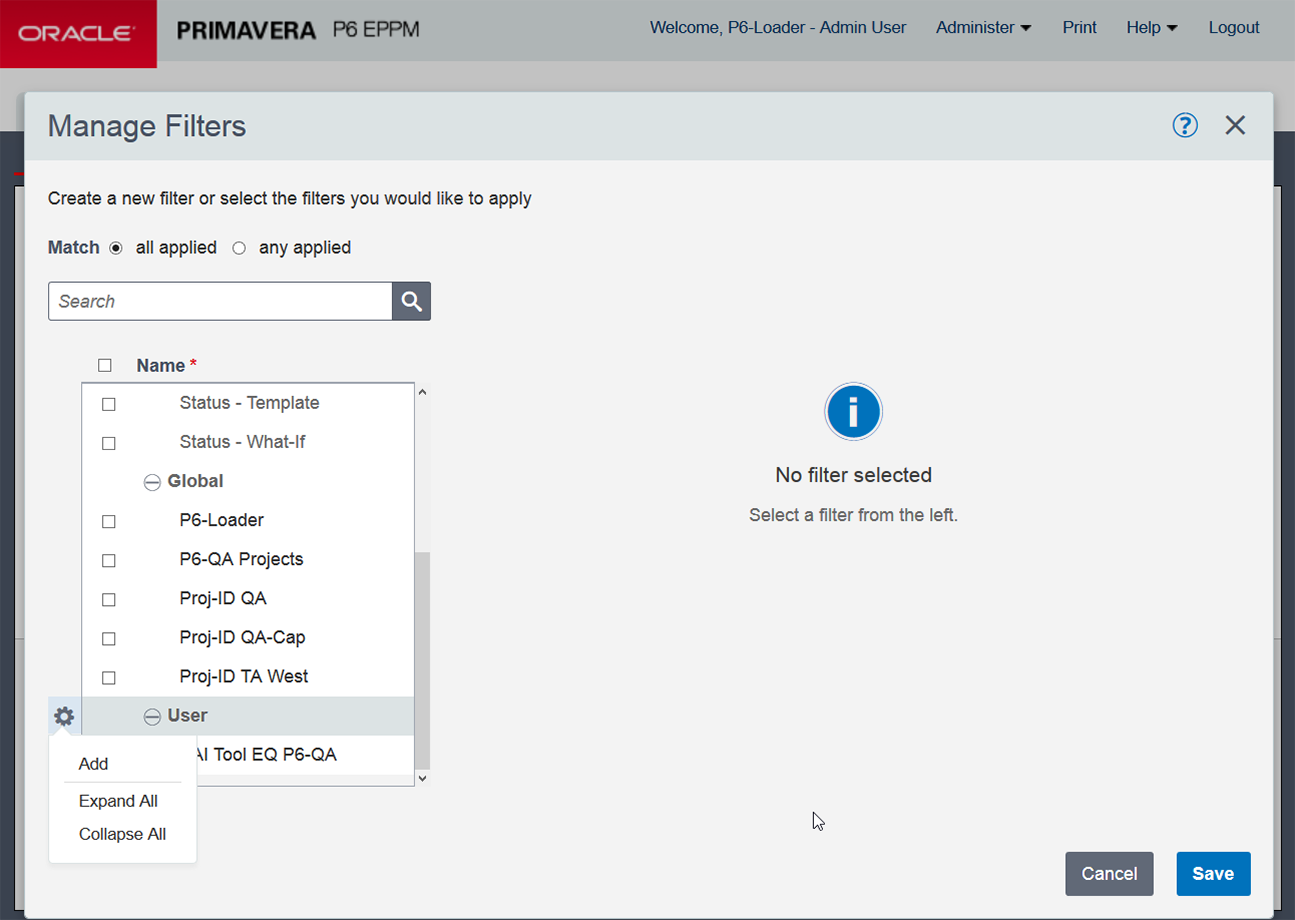The height and width of the screenshot is (920, 1295).
Task: Click into the filter Search field
Action: pyautogui.click(x=220, y=301)
